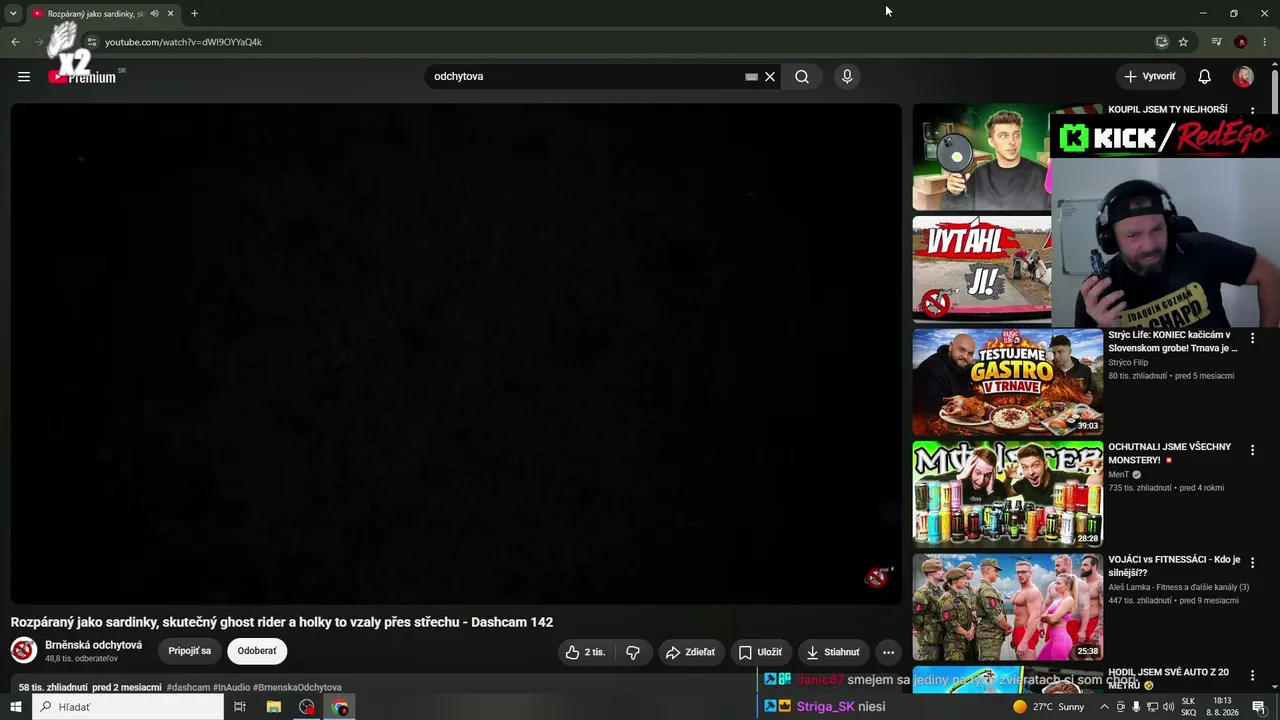
Task: Open the #dashcam hashtag link
Action: (x=188, y=688)
